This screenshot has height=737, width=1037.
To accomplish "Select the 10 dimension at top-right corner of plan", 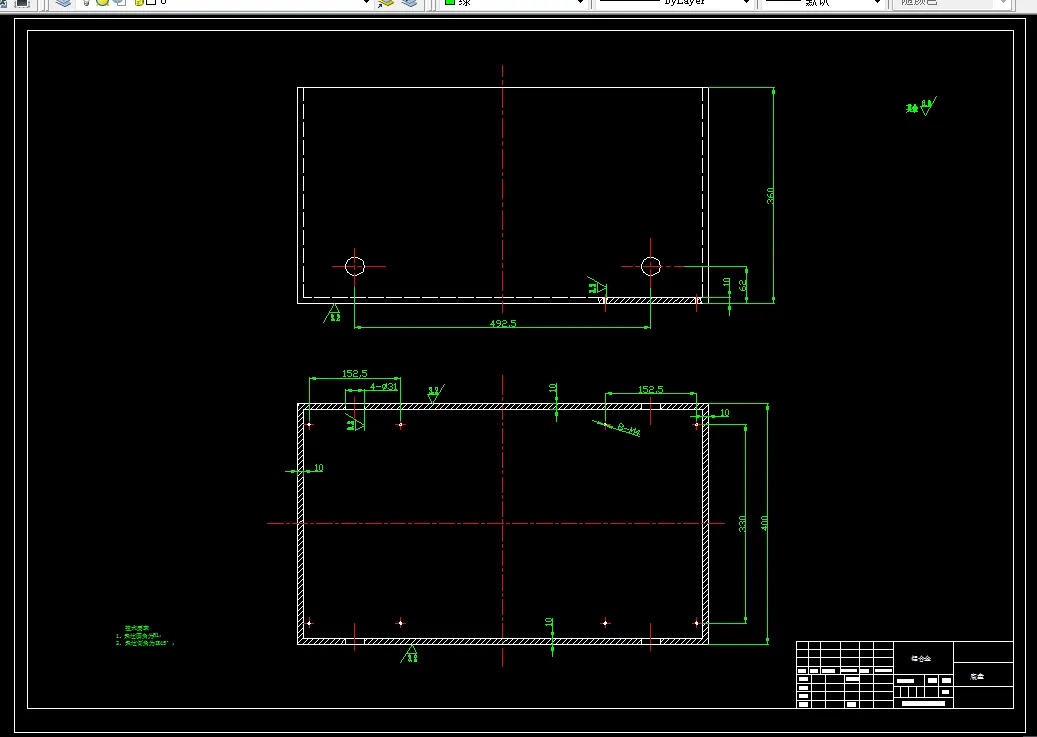I will (x=724, y=413).
